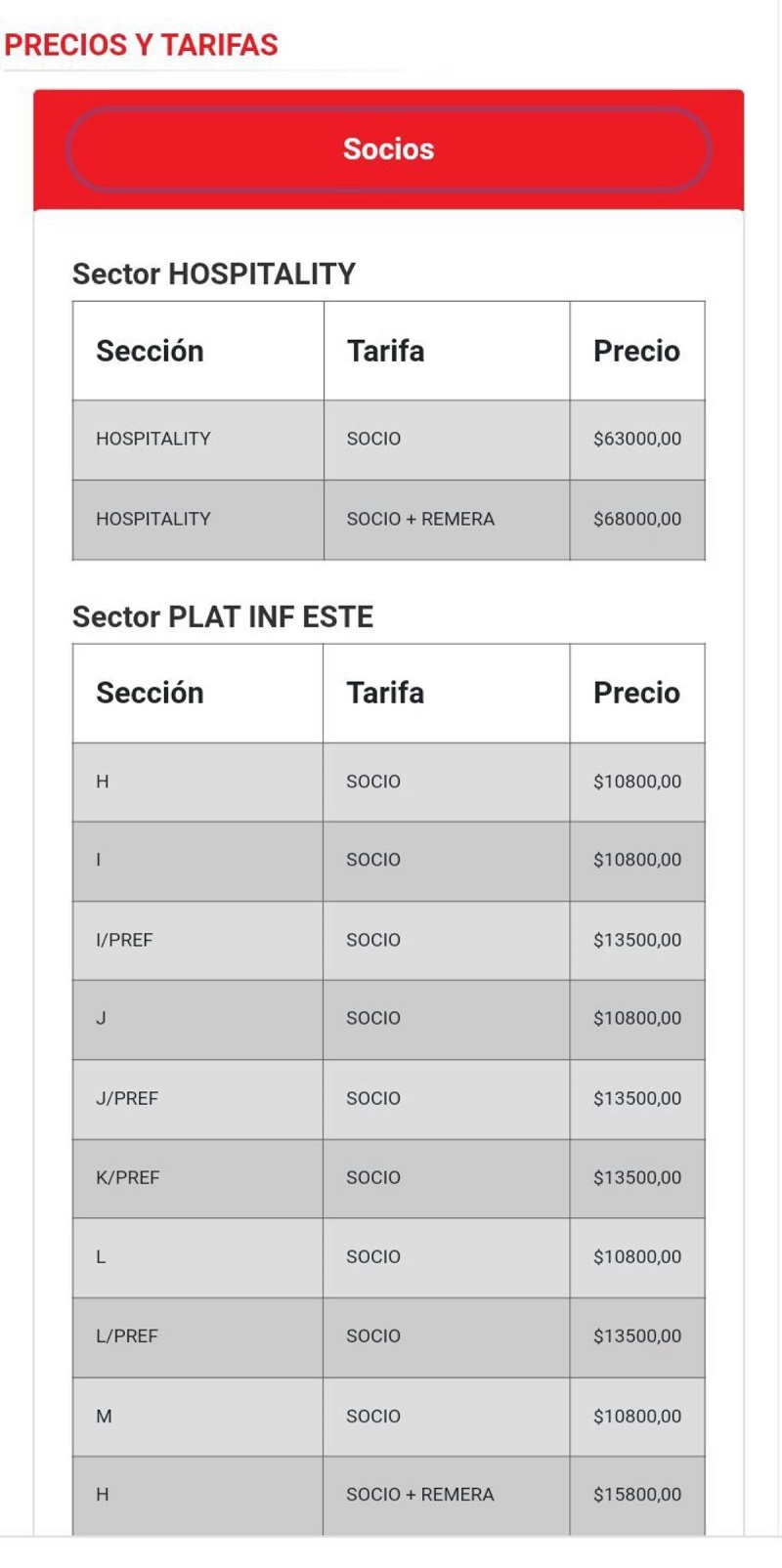
Task: Click the HOSPITALITY SOCIO $63000,00 price
Action: (637, 439)
